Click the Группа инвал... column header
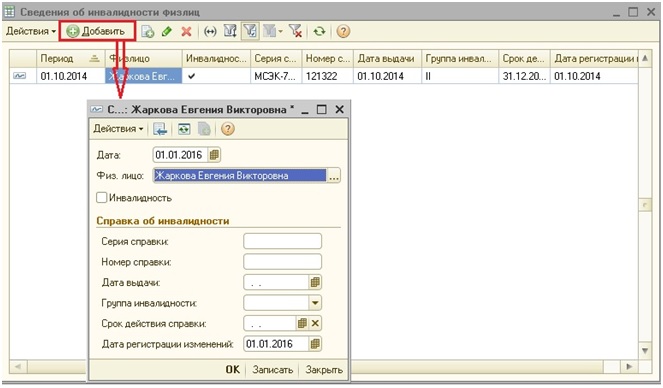663x388 pixels. point(460,59)
